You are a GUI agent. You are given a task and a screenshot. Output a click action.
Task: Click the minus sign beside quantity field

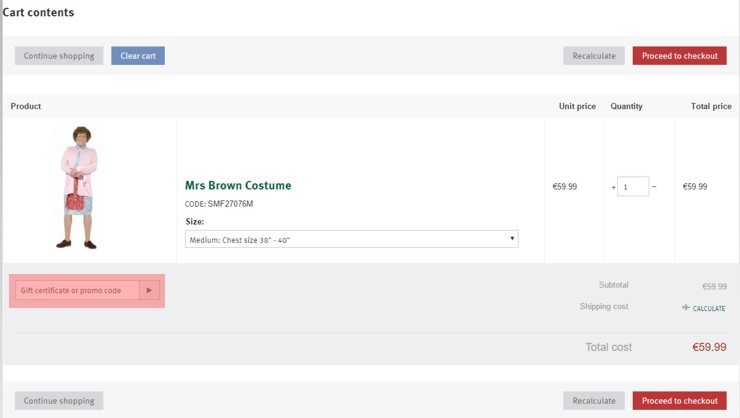654,186
